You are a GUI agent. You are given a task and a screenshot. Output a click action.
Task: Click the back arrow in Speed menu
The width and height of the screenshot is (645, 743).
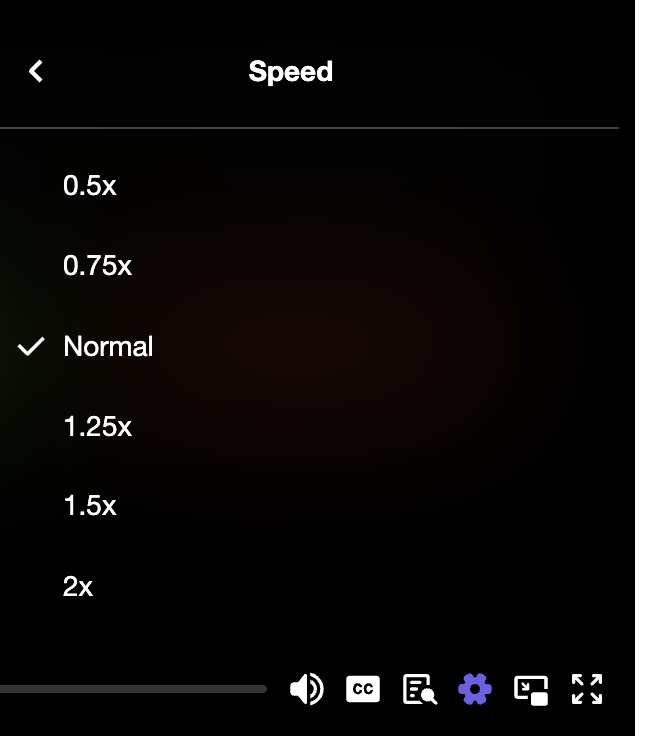coord(36,71)
